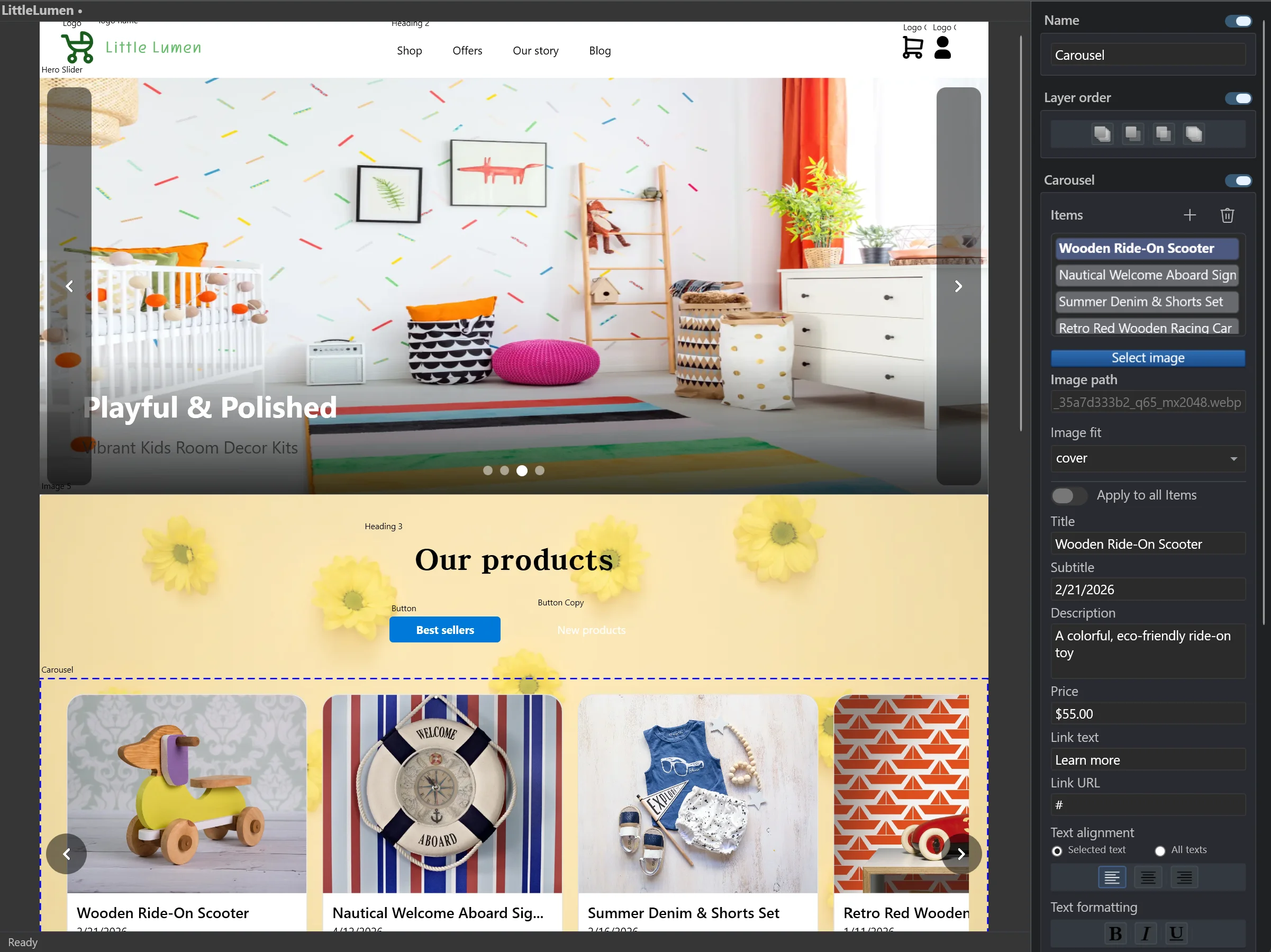Align text right
Screen dimensions: 1271x952
[1184, 877]
